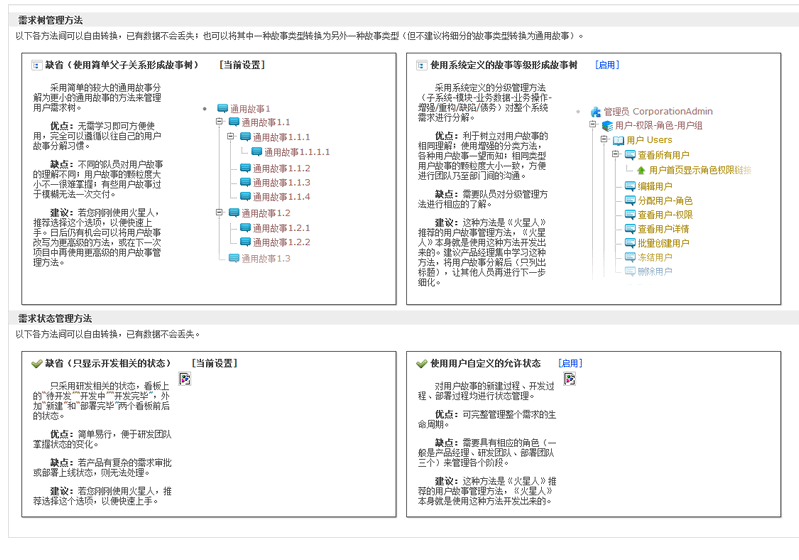The image size is (799, 560).
Task: Click the story icon beside 通用故事1.2.1
Action: tap(246, 228)
